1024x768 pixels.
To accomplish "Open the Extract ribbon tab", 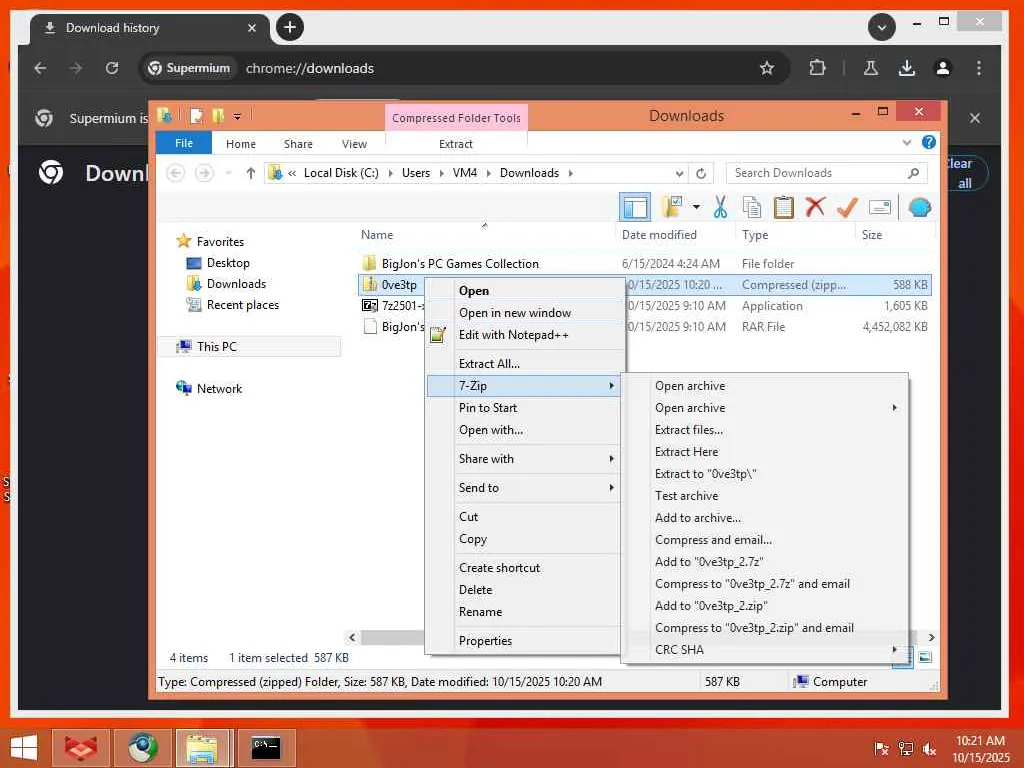I will pyautogui.click(x=455, y=144).
